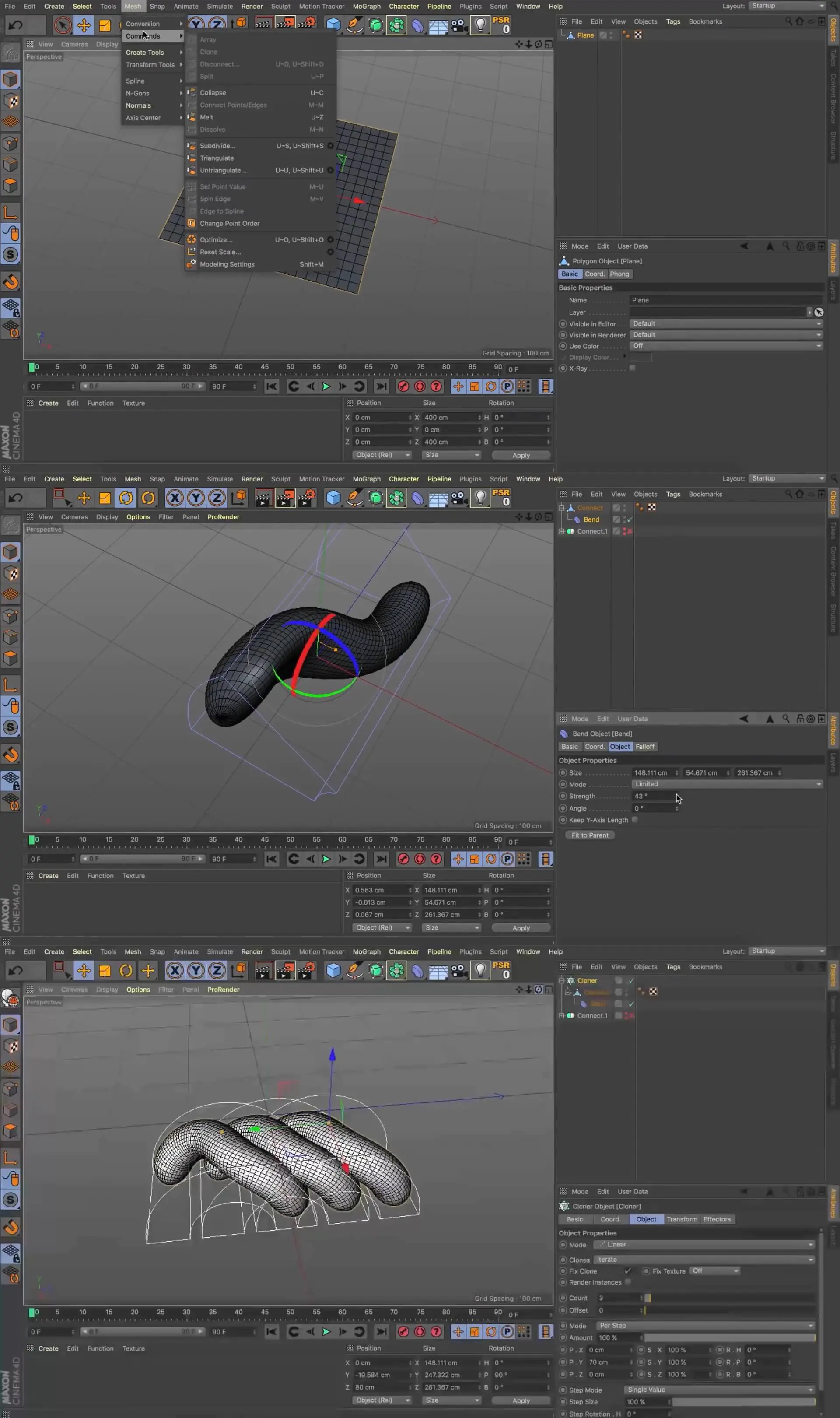Open Step Mode dropdown showing Single Value

coord(719,1390)
